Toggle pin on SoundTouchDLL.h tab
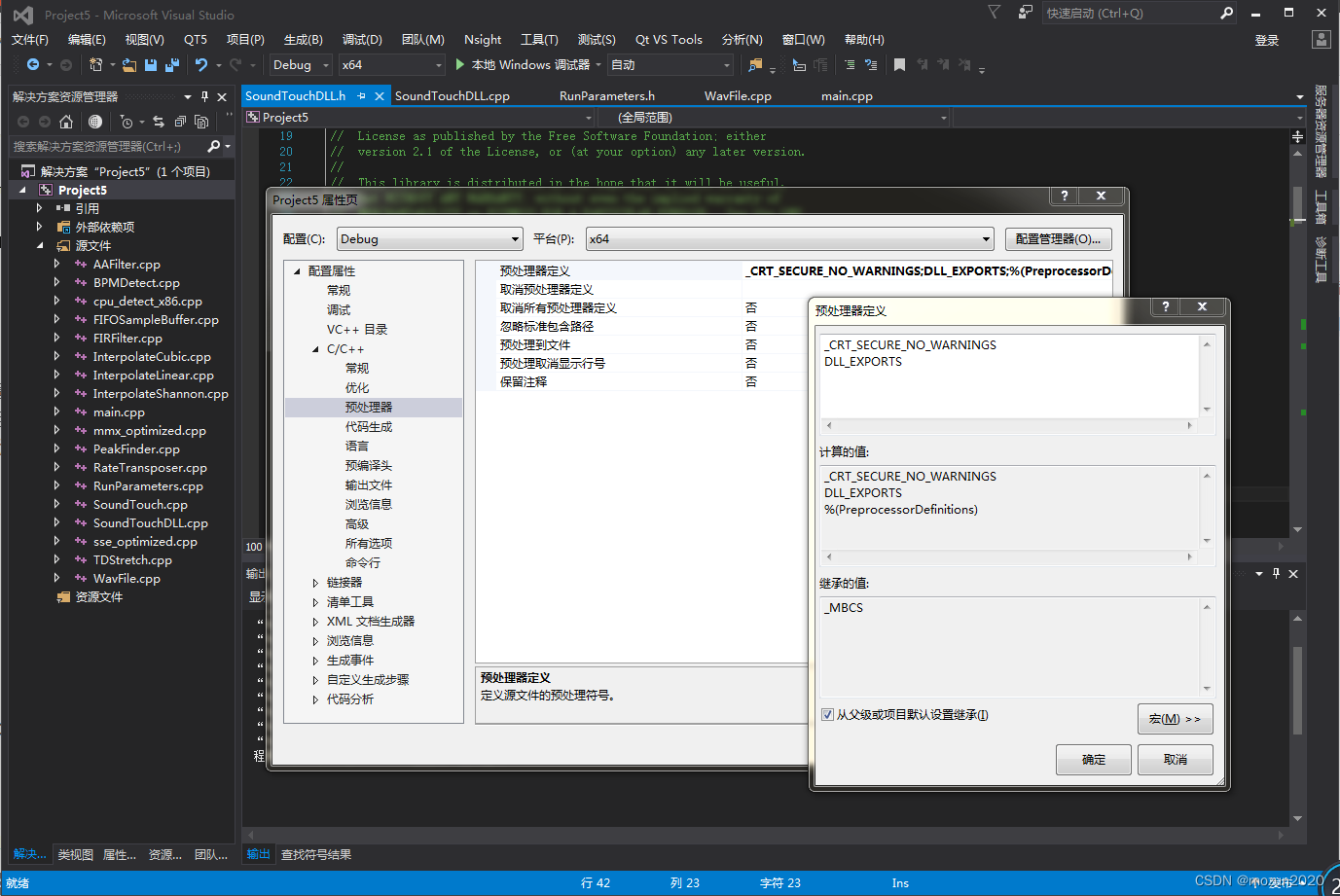 (361, 96)
